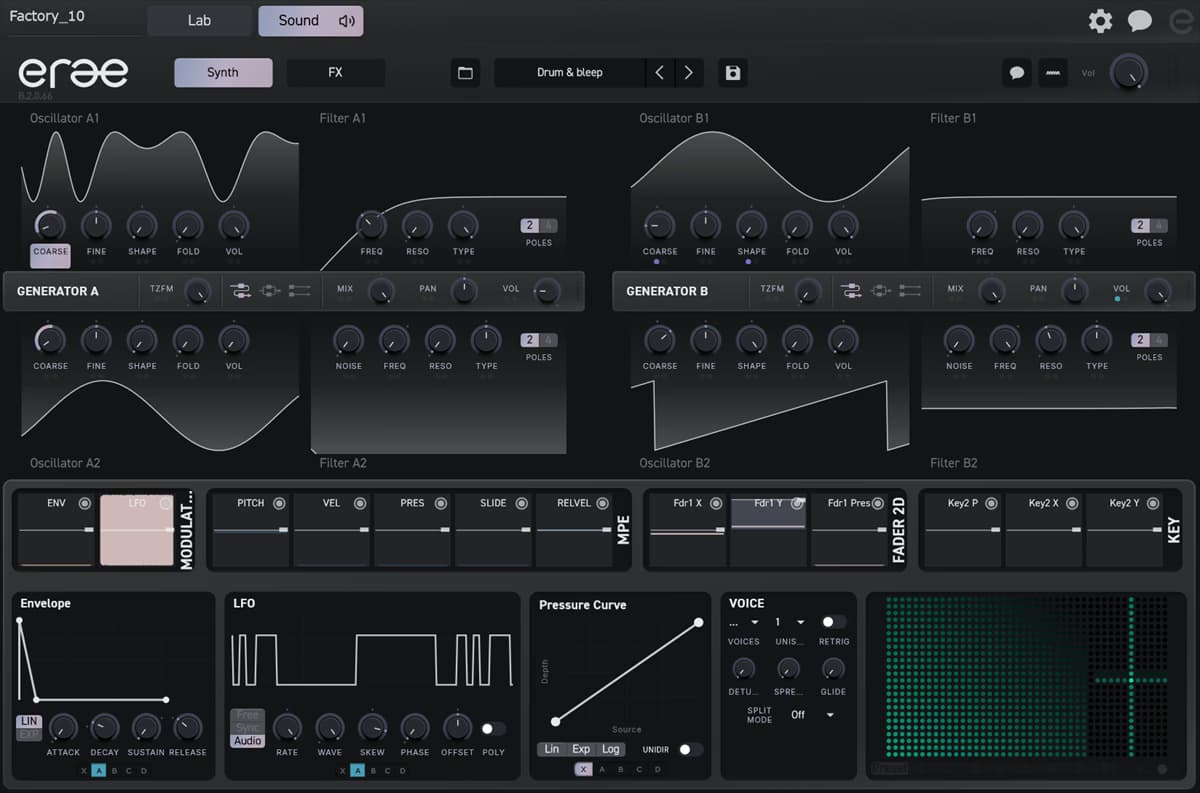Viewport: 1200px width, 793px height.
Task: Select the parallel routing icon in Generator B
Action: coord(880,291)
